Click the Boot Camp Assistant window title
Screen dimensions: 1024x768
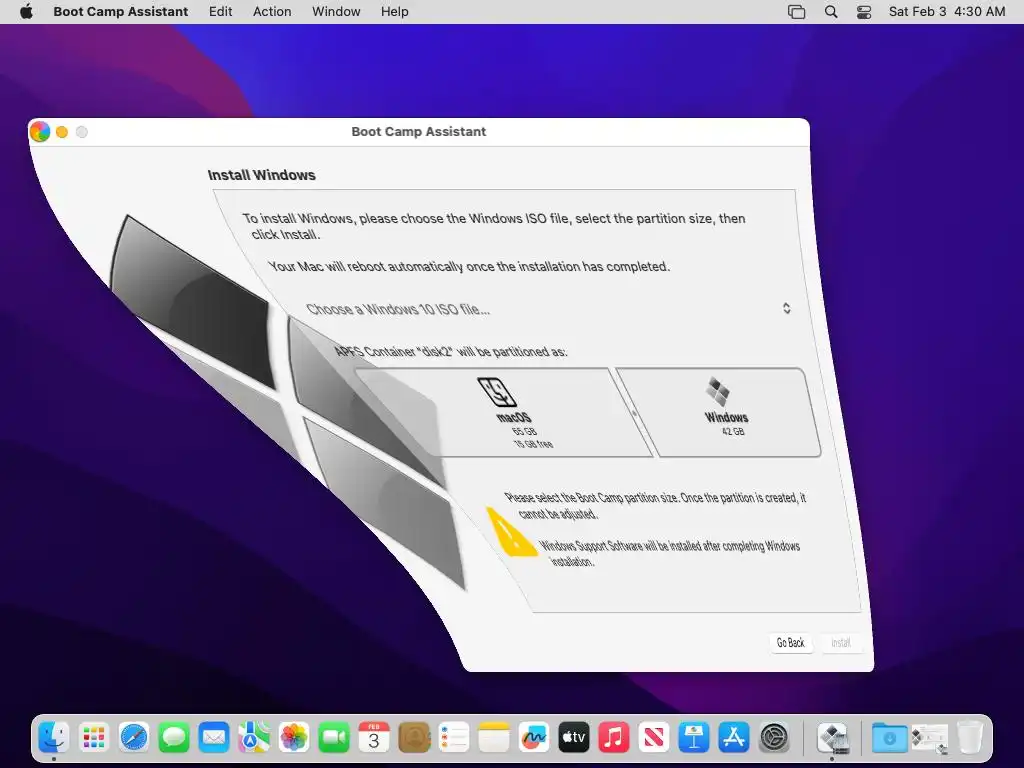(x=419, y=131)
